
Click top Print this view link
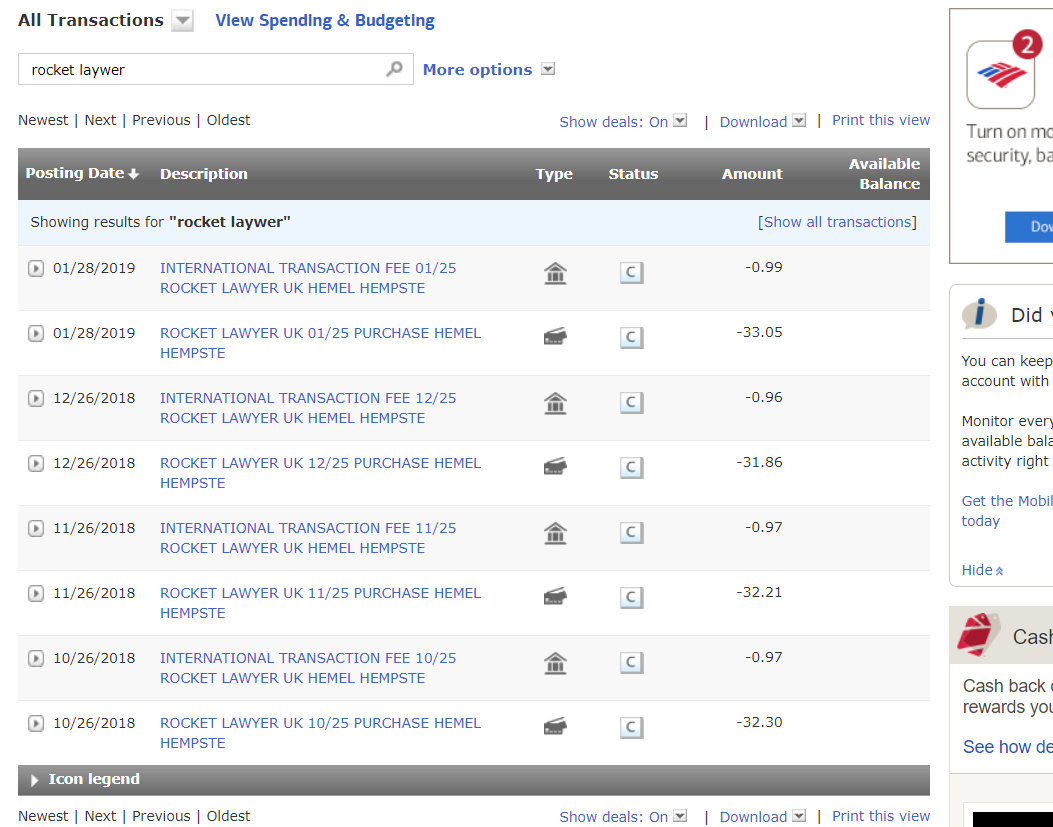(x=880, y=120)
